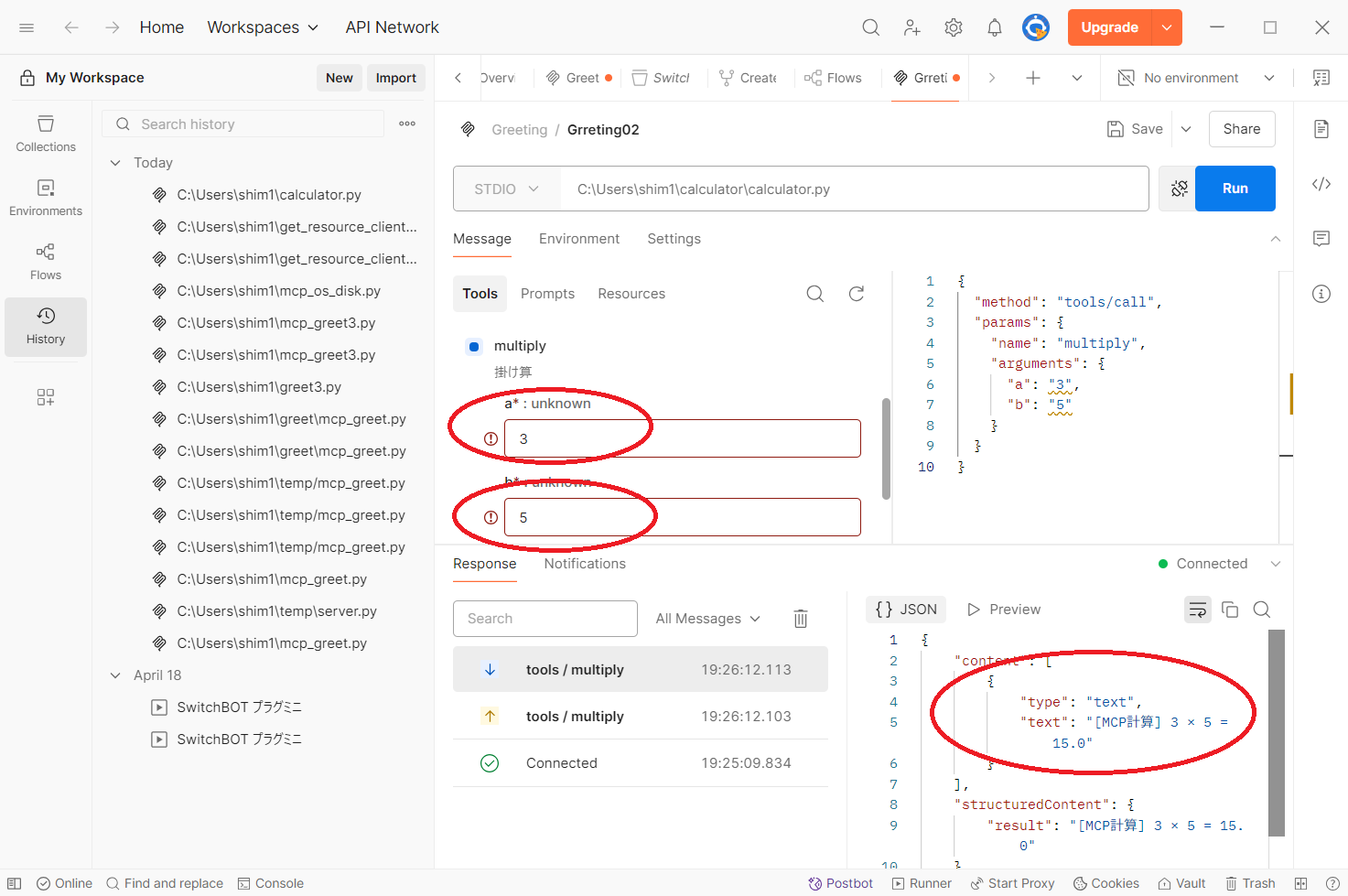
Task: Refresh the tools list
Action: [x=857, y=294]
